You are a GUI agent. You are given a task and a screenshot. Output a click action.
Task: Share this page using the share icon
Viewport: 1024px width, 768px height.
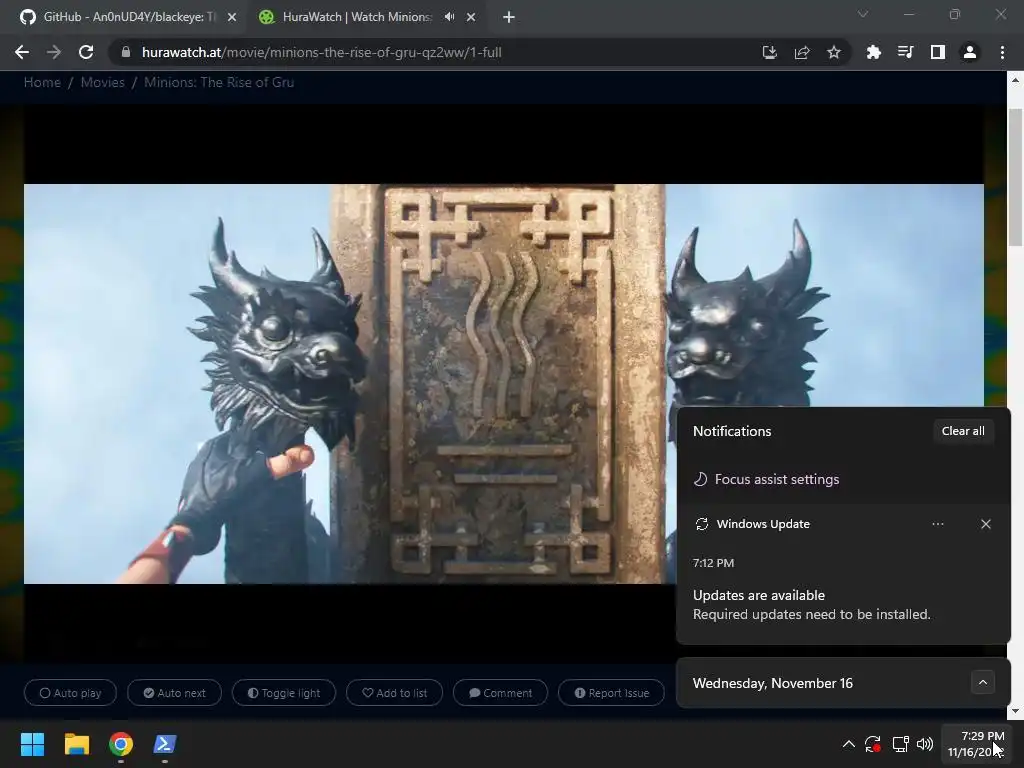pos(801,52)
